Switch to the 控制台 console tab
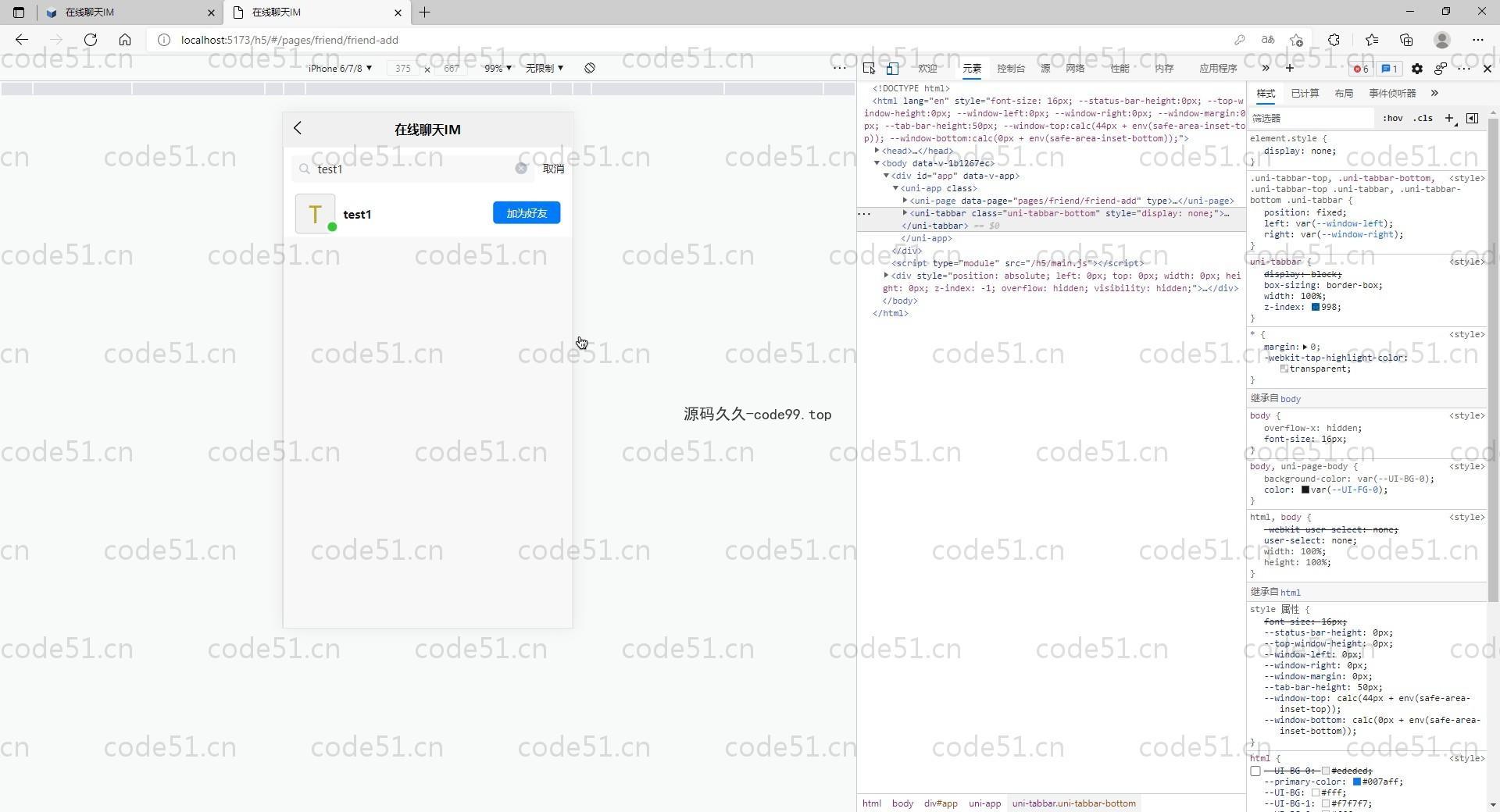Image resolution: width=1500 pixels, height=812 pixels. [x=1011, y=69]
